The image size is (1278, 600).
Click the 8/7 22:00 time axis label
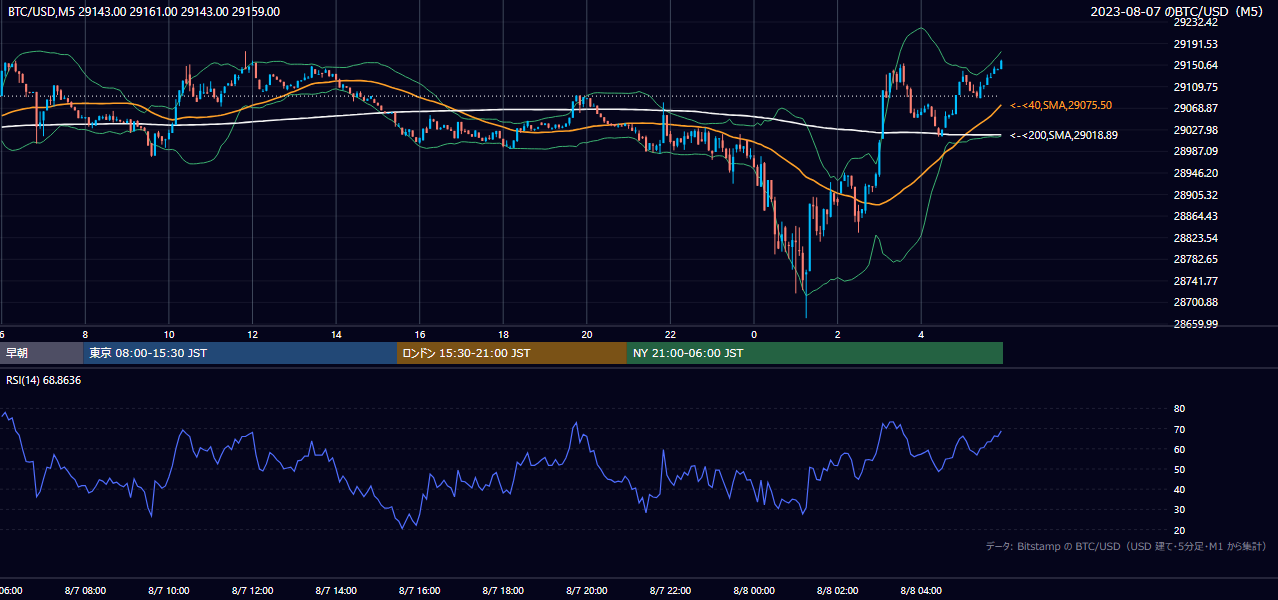coord(671,591)
